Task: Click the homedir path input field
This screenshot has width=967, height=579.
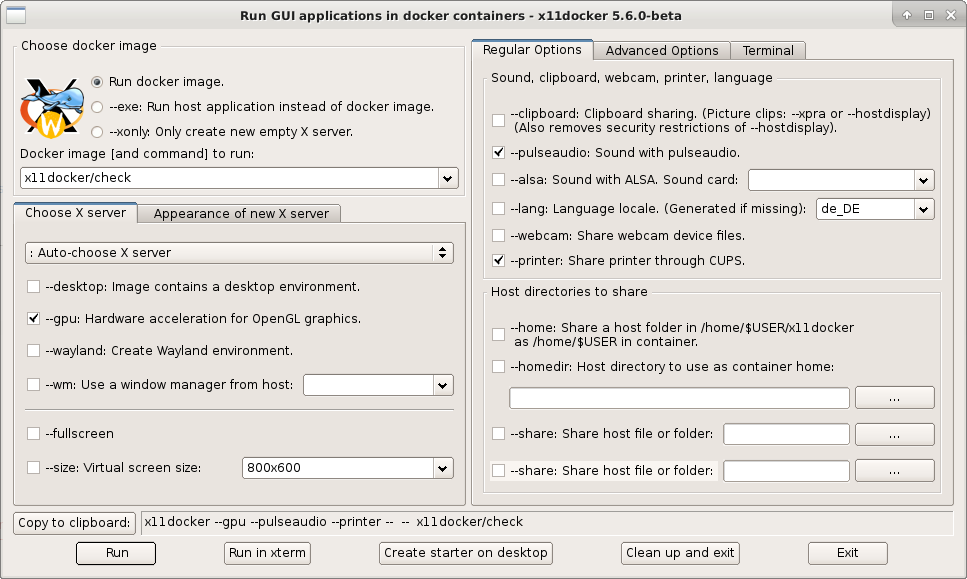Action: pos(679,398)
